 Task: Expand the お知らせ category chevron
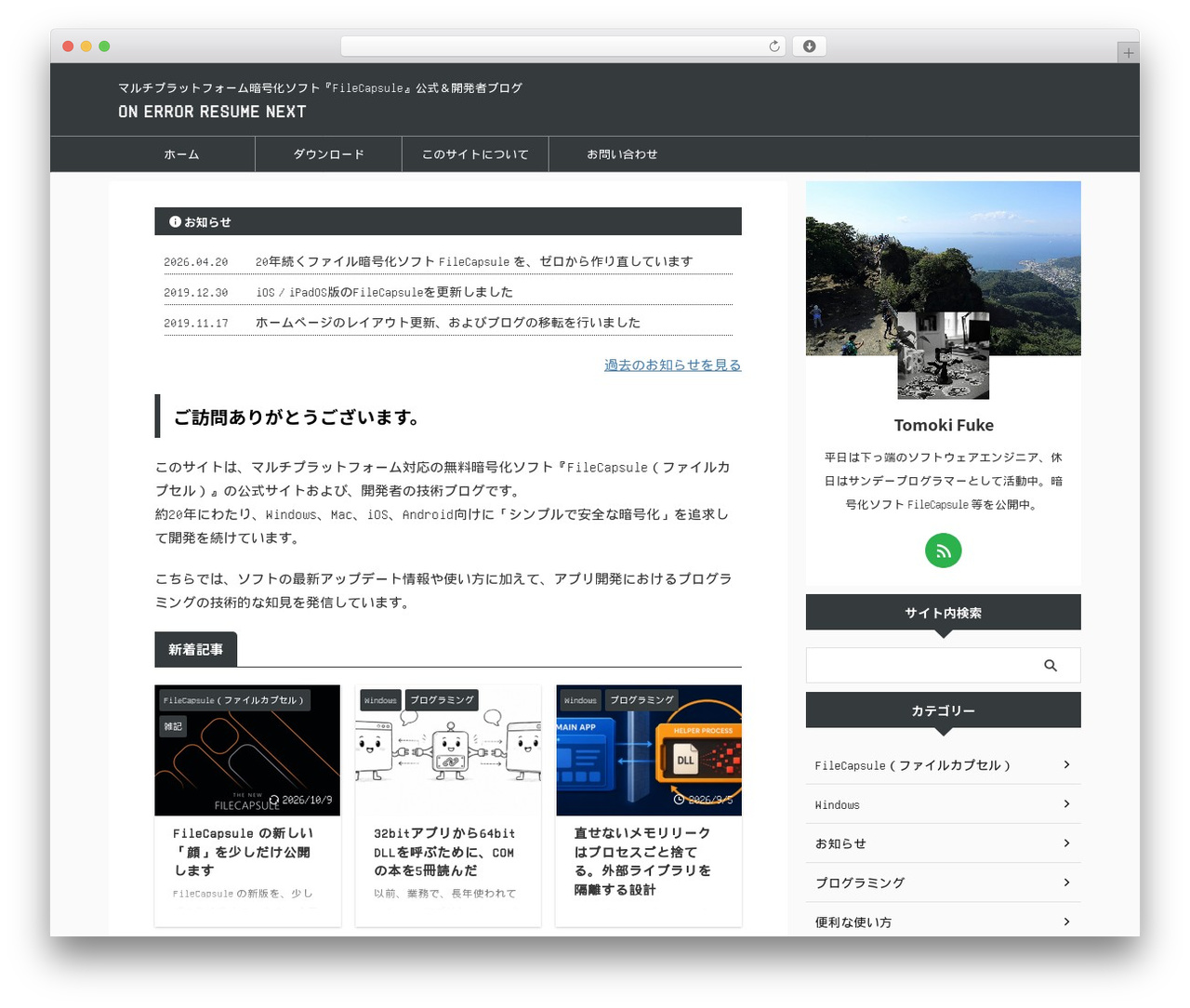pyautogui.click(x=1066, y=842)
